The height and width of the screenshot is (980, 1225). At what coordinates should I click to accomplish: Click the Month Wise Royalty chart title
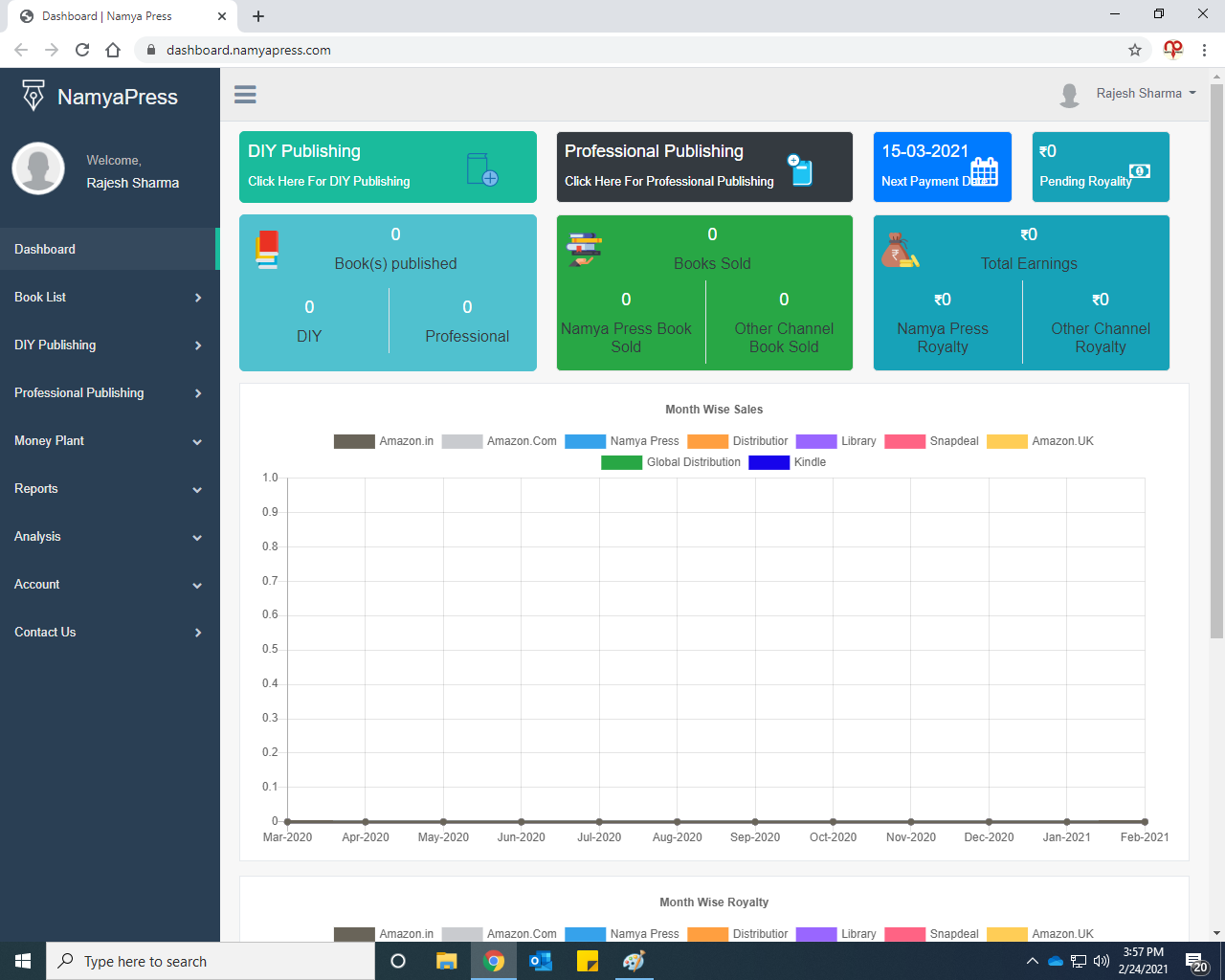point(714,902)
